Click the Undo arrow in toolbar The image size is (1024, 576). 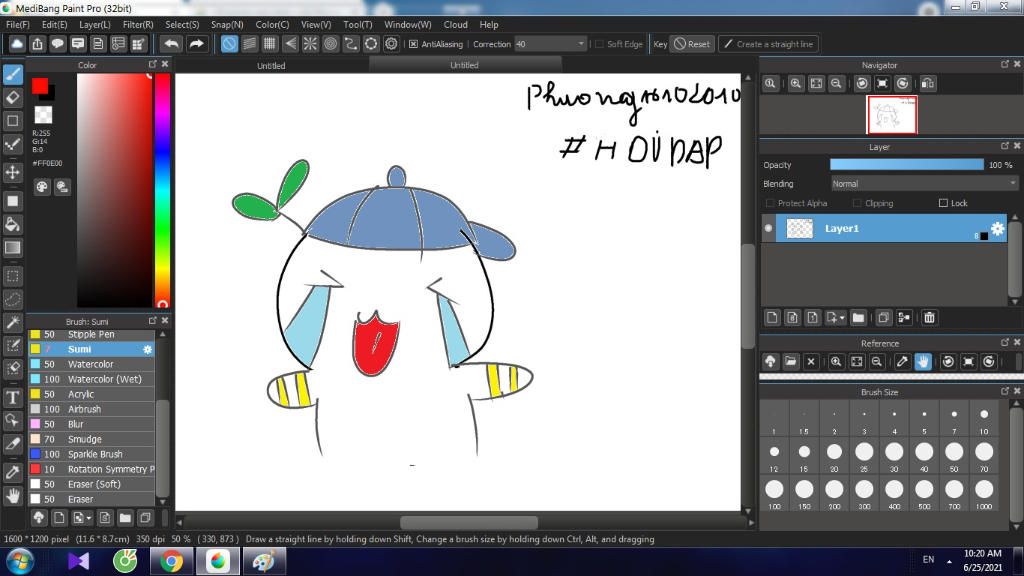point(172,44)
